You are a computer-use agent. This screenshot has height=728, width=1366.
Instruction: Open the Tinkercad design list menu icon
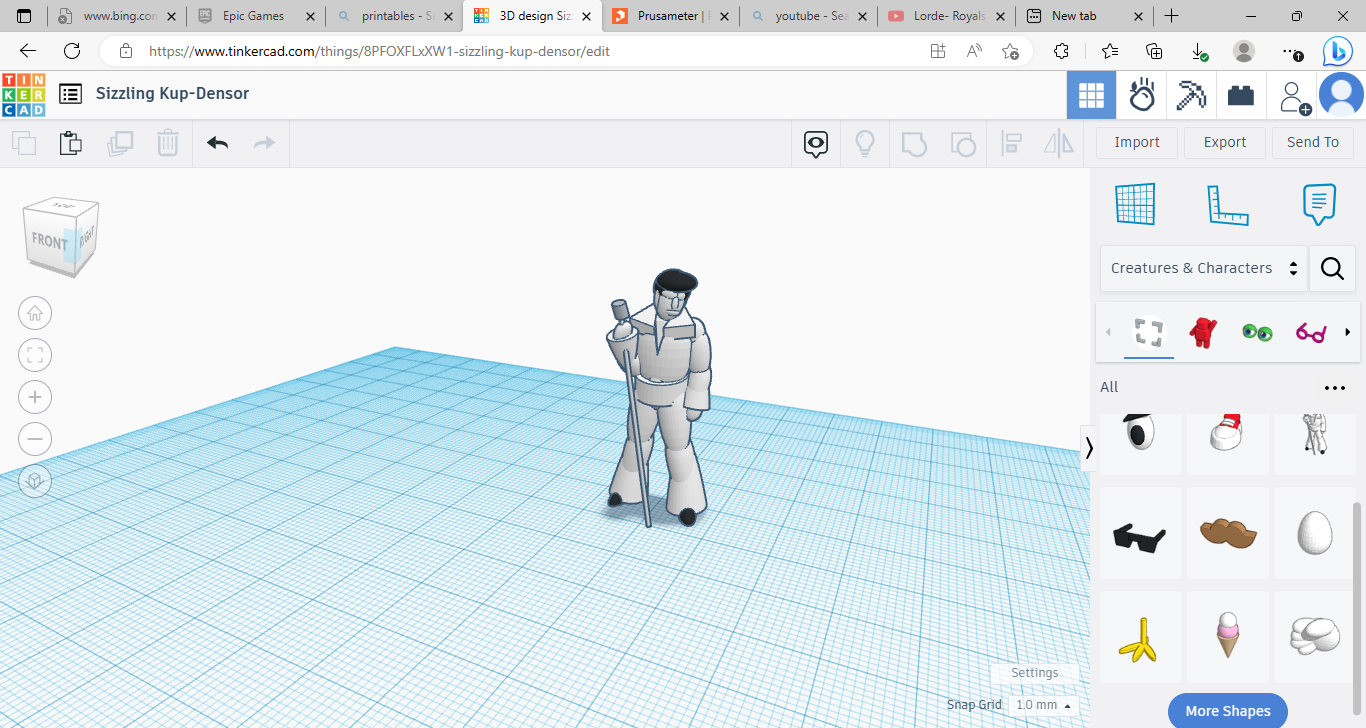pos(70,94)
